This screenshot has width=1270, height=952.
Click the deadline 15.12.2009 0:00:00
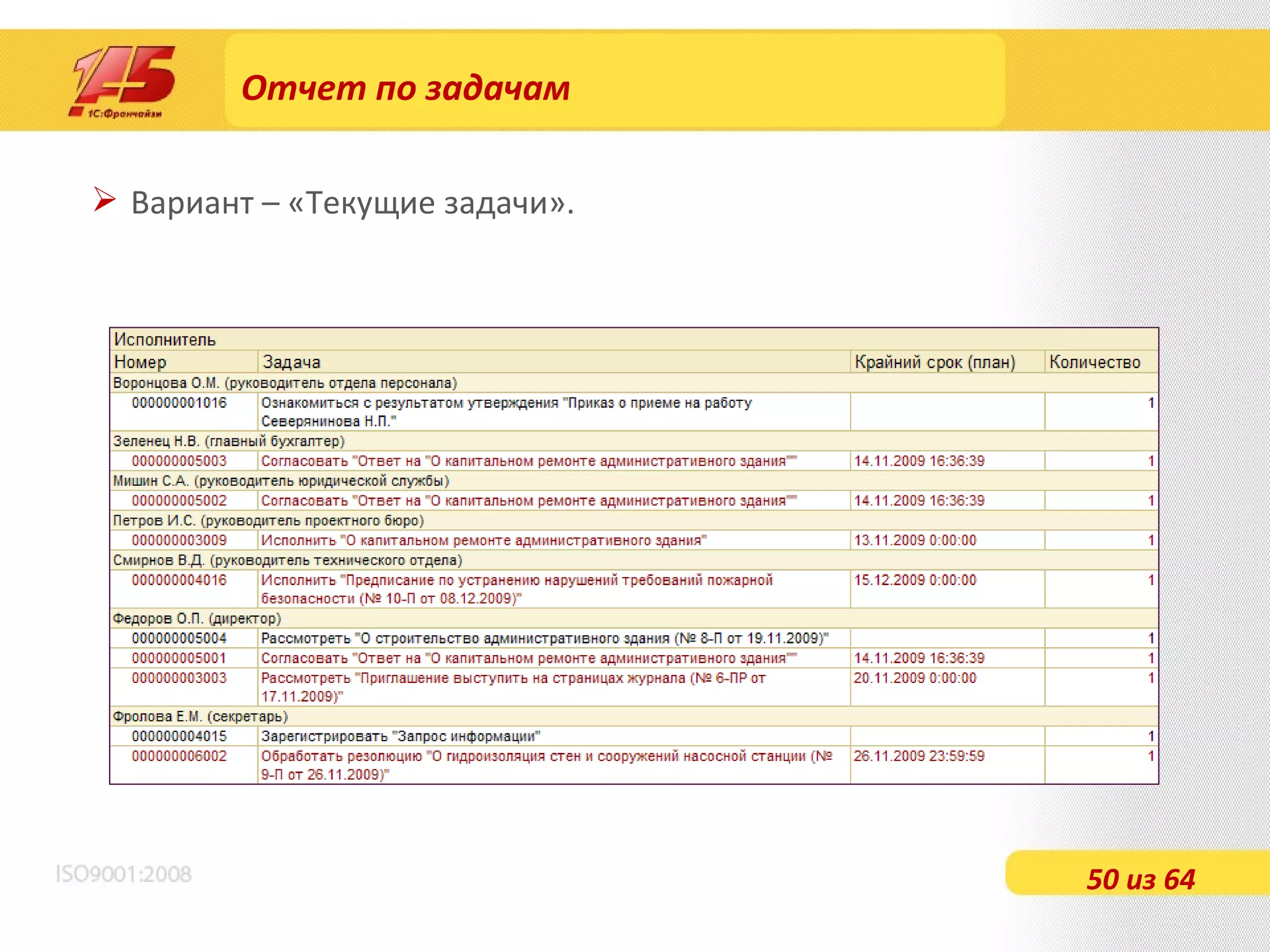coord(915,580)
